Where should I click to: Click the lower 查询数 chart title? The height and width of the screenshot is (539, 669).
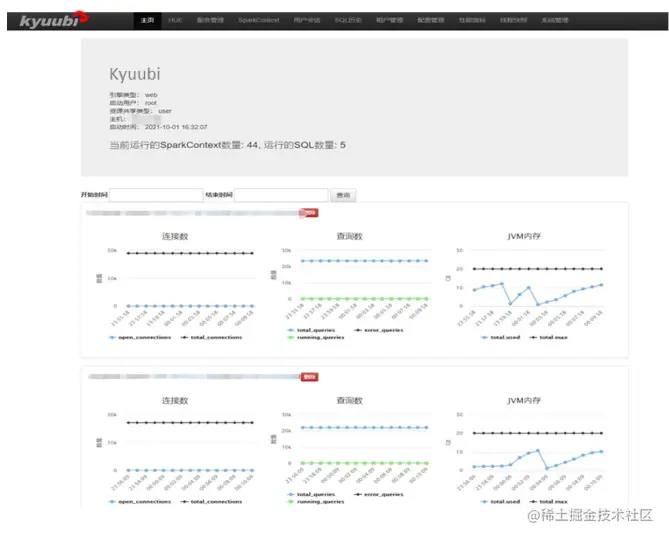349,401
